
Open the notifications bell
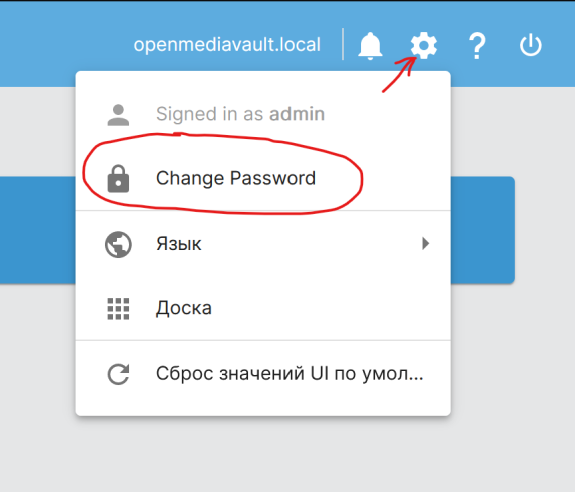coord(370,45)
